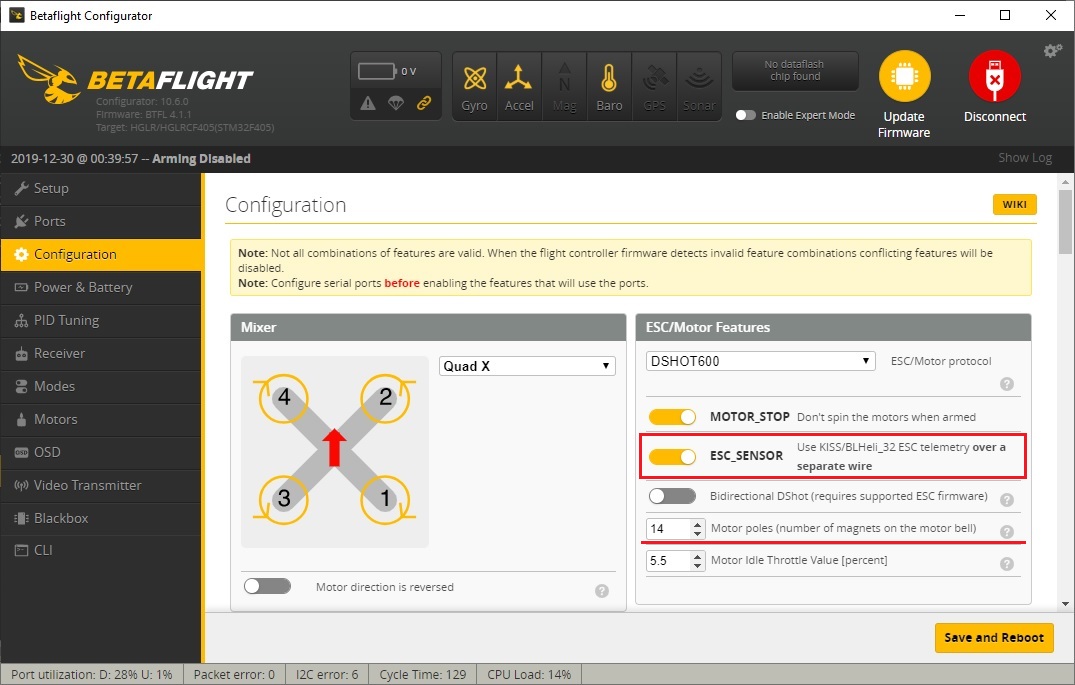Click the failsafe parachute icon
The image size is (1075, 685).
click(x=396, y=104)
